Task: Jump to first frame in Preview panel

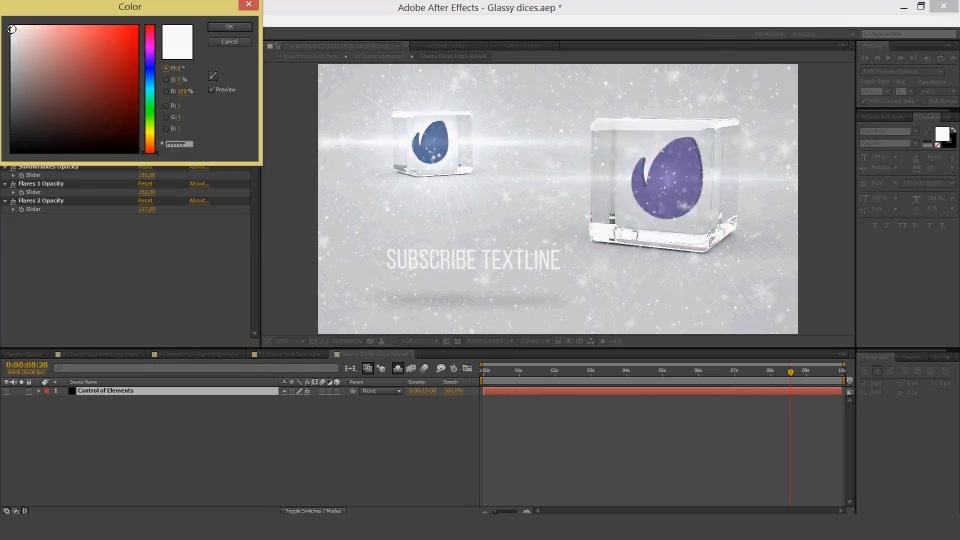Action: point(865,58)
